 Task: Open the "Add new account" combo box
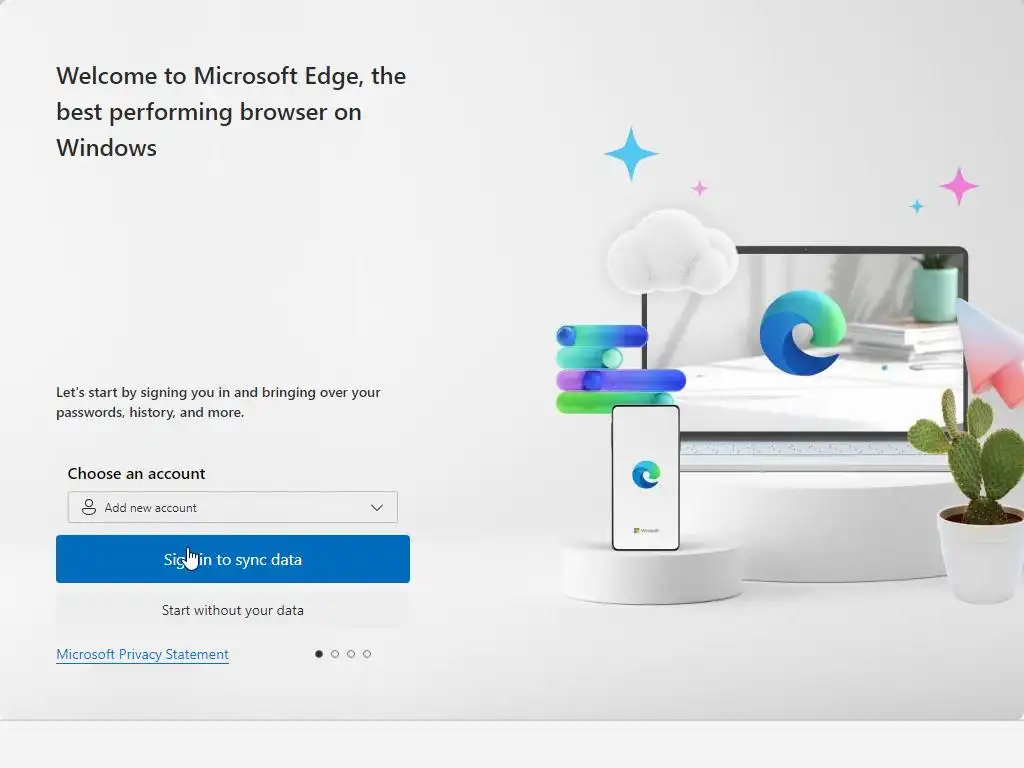232,507
